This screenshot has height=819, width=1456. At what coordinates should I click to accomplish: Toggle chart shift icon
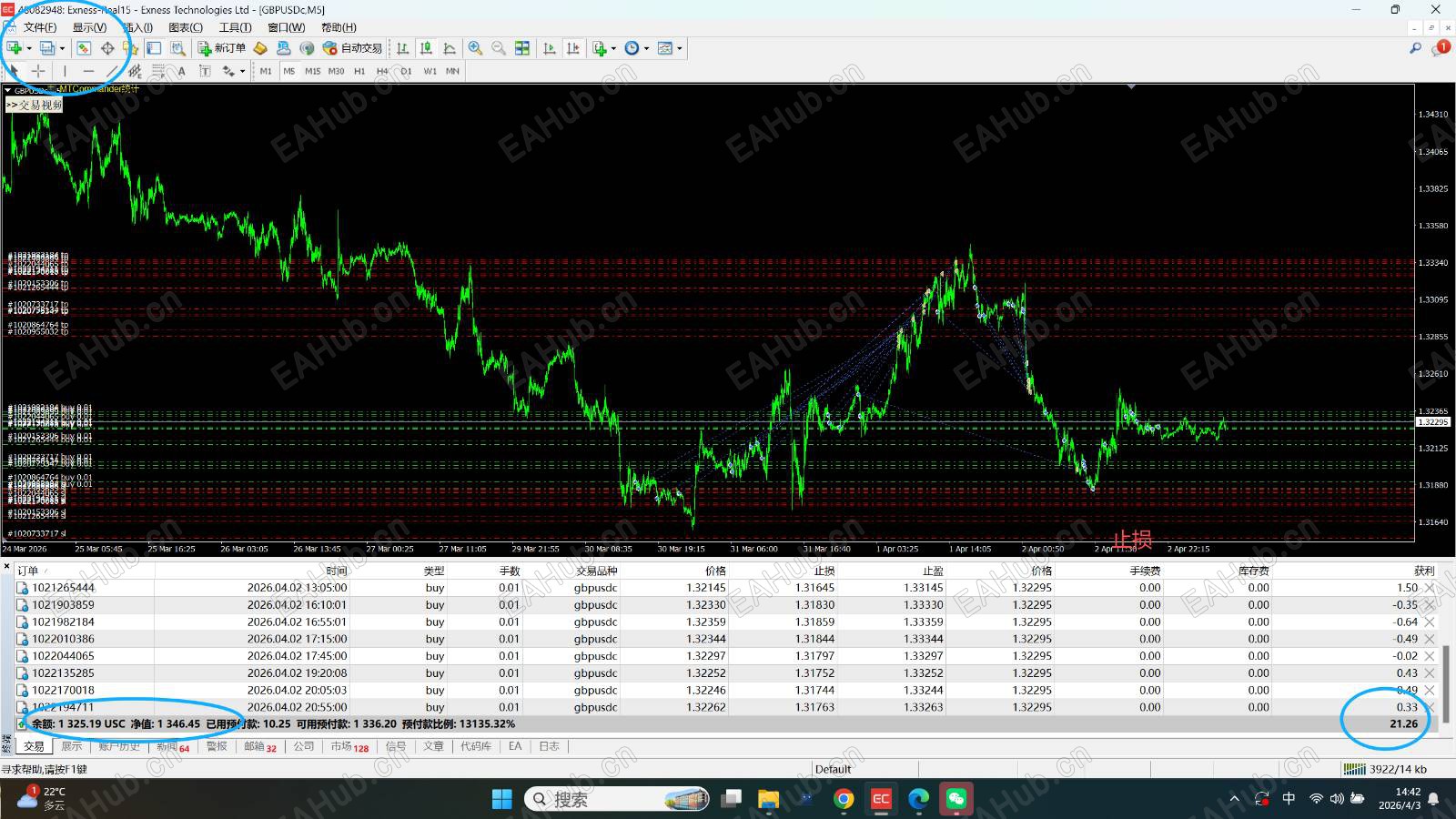573,48
